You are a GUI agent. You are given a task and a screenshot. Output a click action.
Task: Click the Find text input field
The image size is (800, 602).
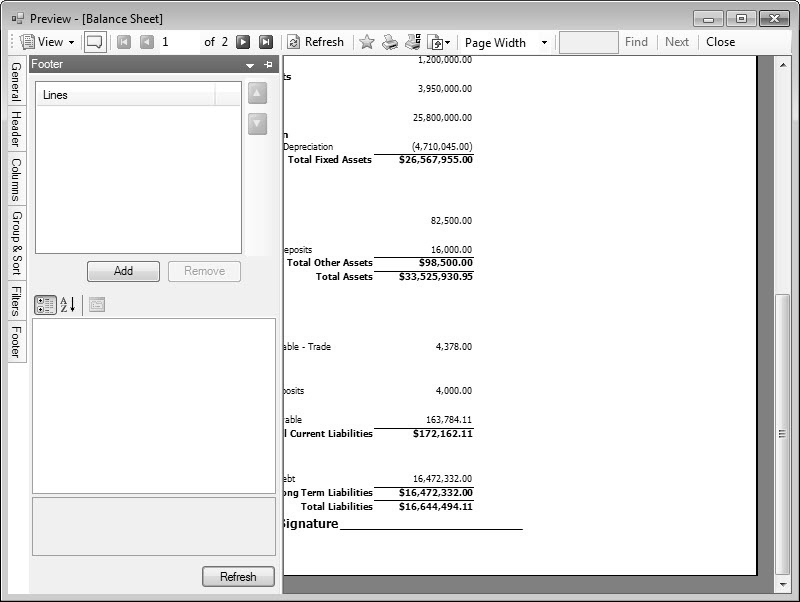point(588,42)
